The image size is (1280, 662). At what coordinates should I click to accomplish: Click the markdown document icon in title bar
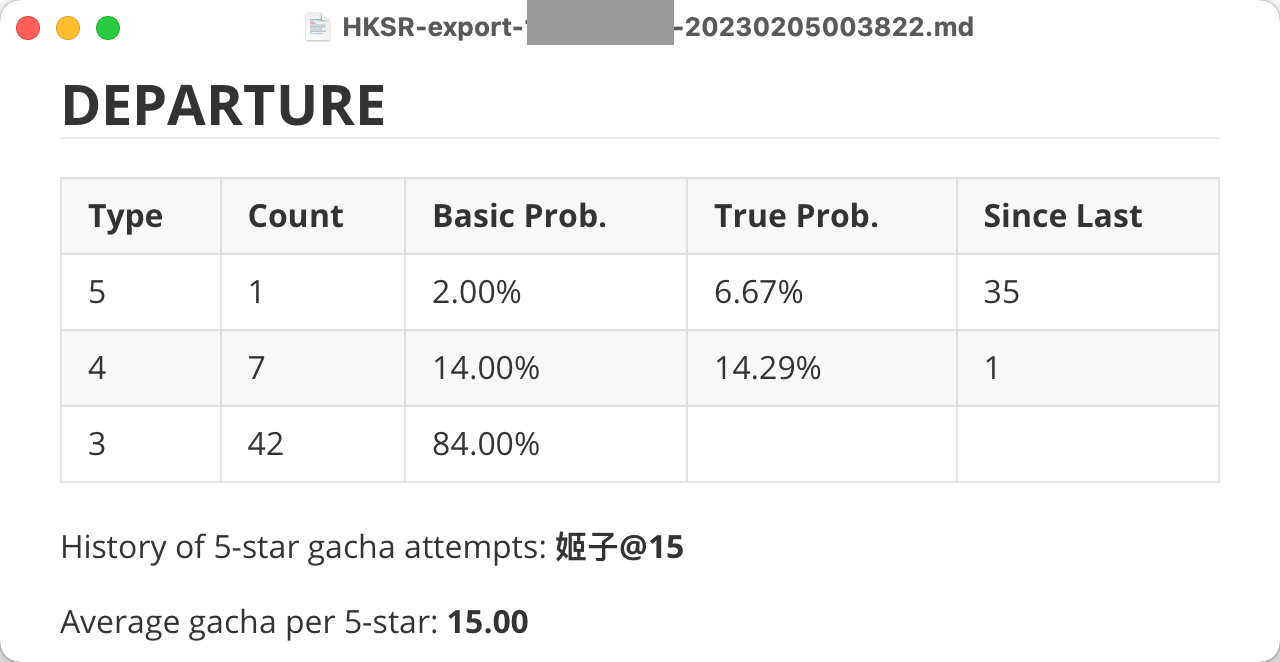tap(318, 27)
